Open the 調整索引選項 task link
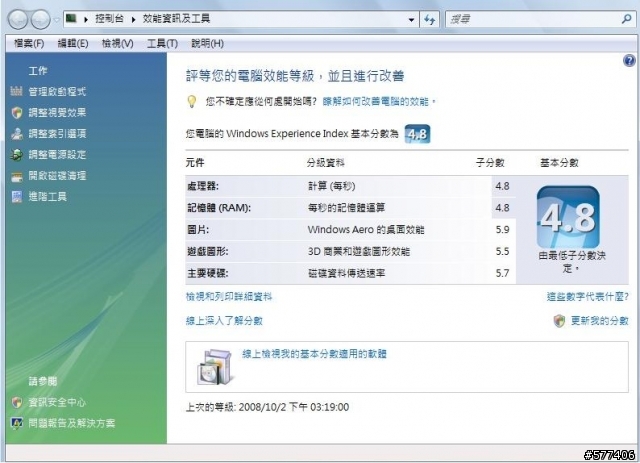This screenshot has width=640, height=463. pos(57,134)
